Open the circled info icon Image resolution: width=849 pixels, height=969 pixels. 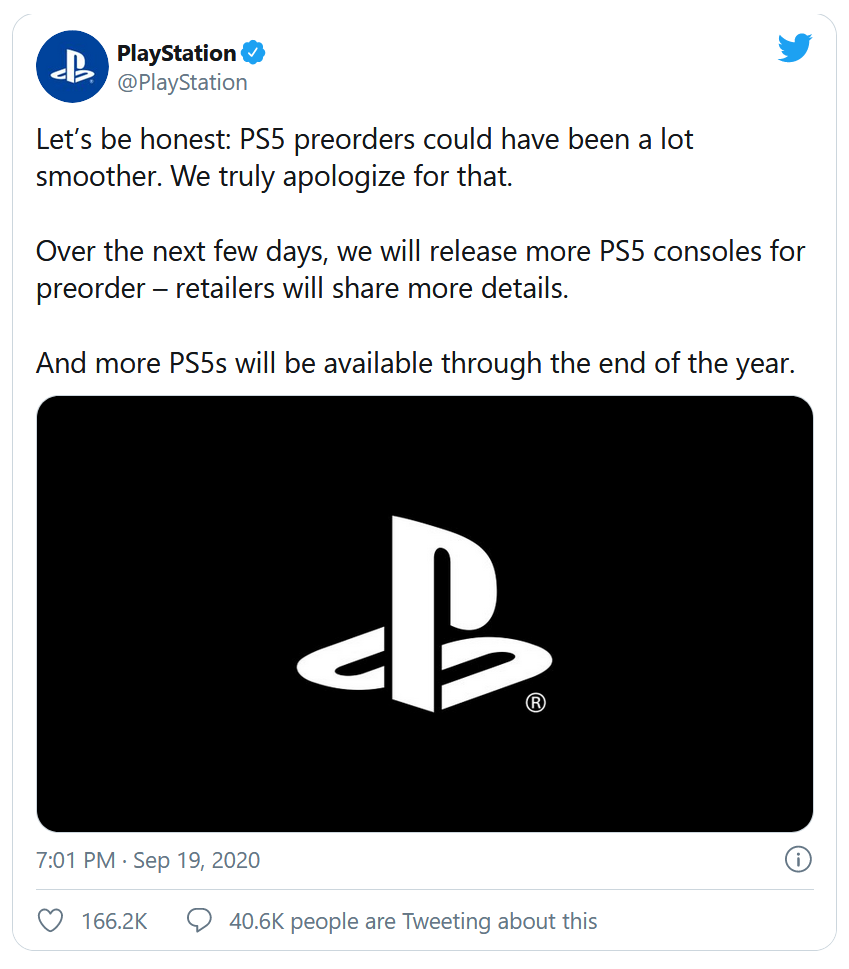[797, 860]
